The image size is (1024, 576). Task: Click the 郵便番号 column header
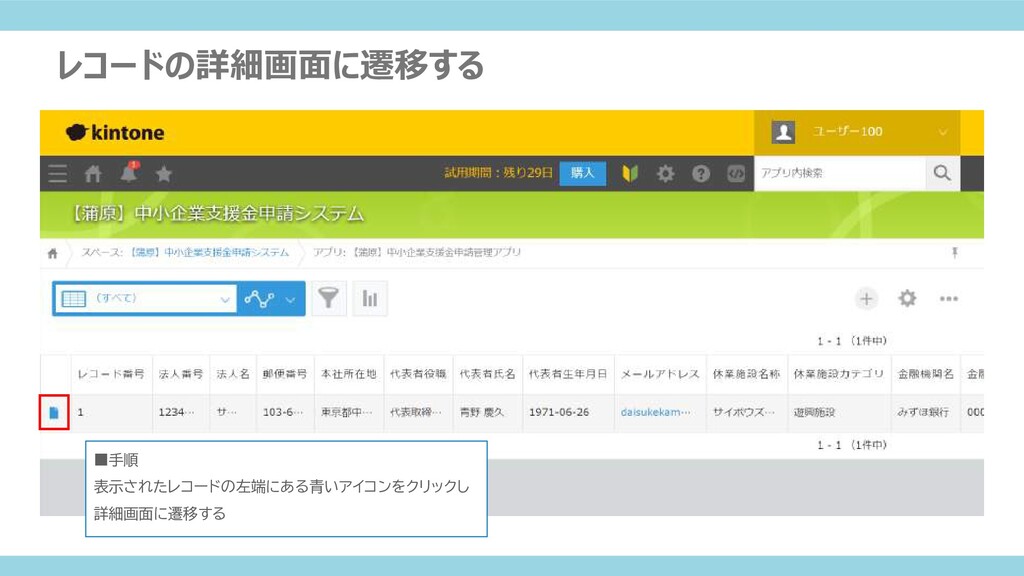pyautogui.click(x=285, y=374)
